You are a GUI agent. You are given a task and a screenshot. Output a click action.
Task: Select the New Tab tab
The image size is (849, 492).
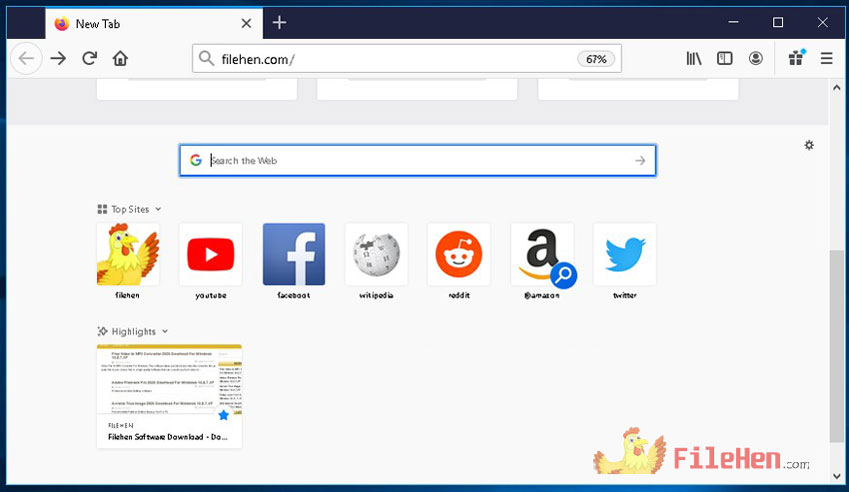(x=154, y=23)
